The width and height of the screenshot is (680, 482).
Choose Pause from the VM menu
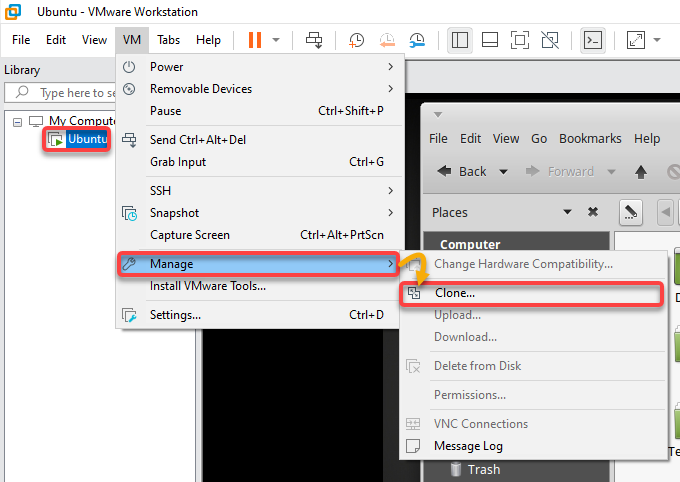click(x=258, y=111)
